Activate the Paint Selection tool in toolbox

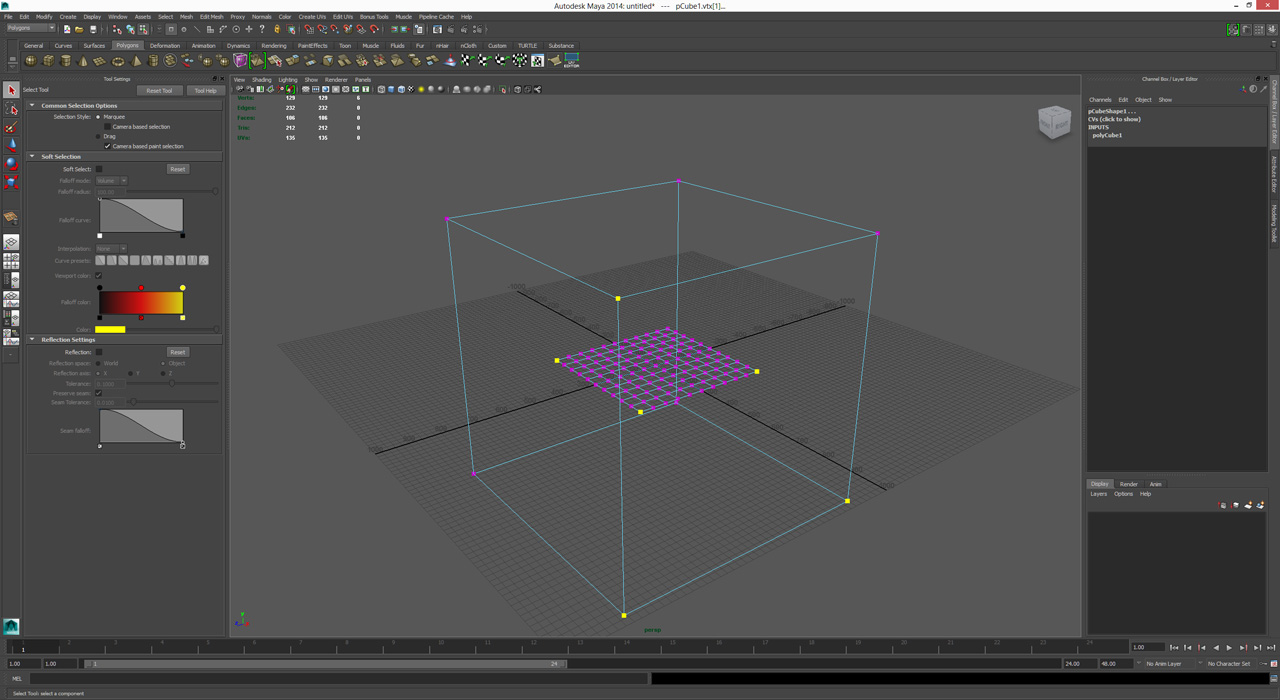(x=11, y=127)
